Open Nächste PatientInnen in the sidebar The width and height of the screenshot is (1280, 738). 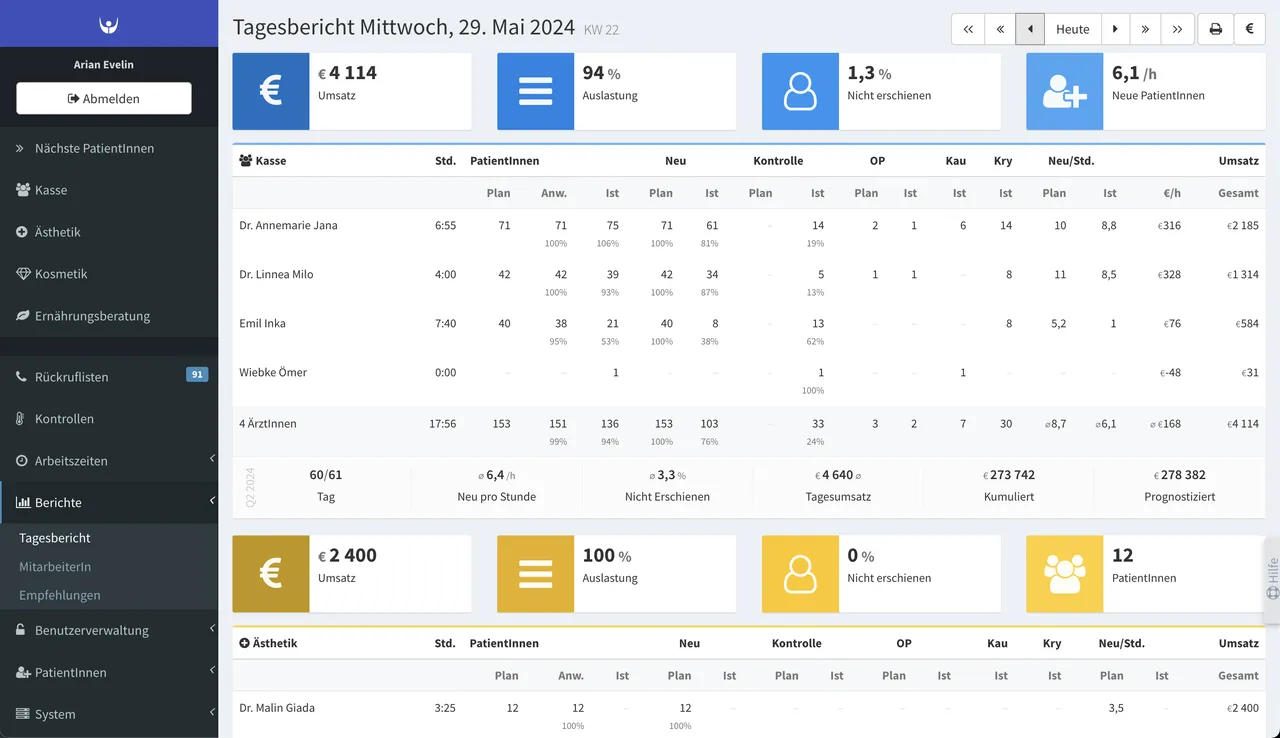(109, 148)
